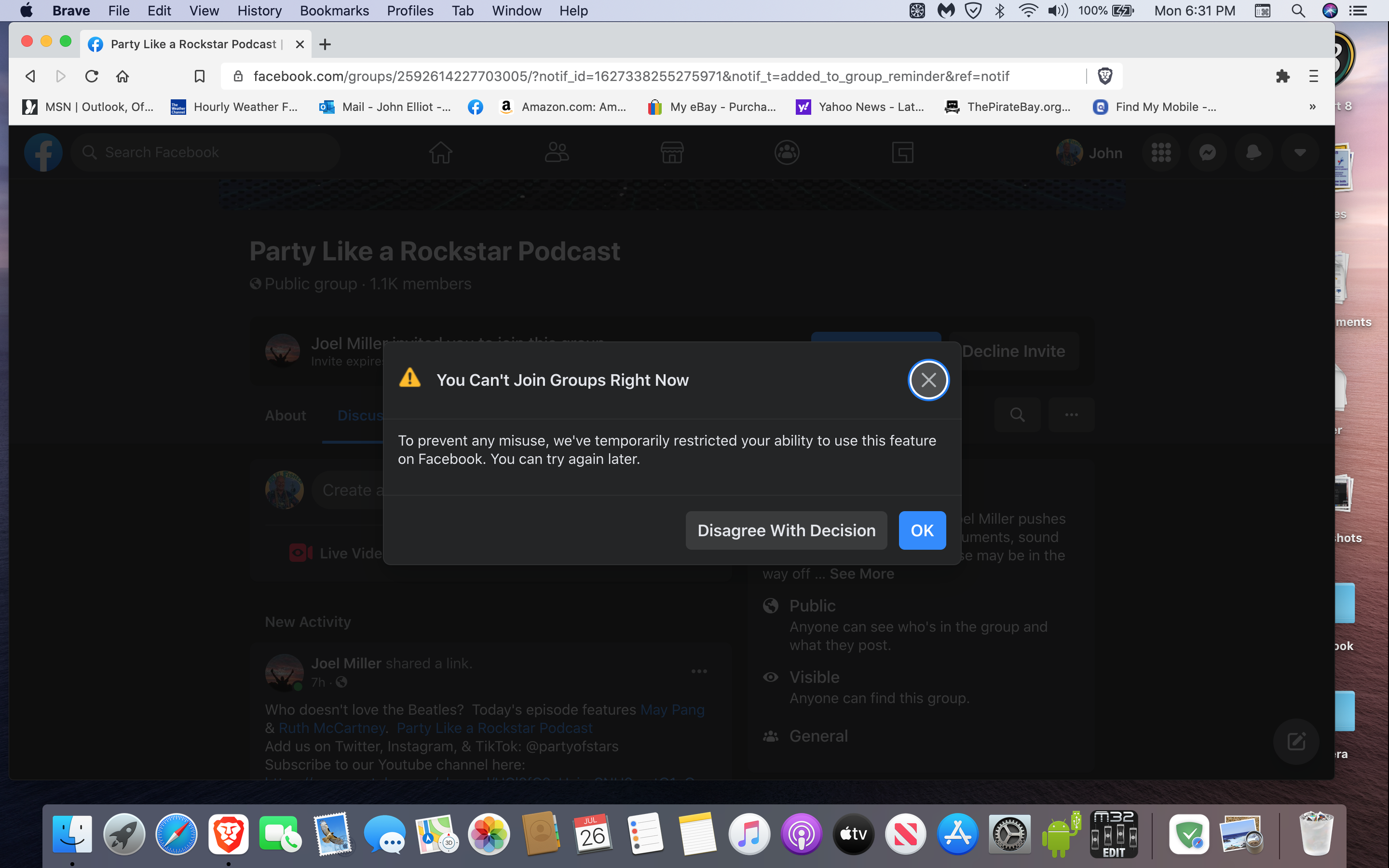Open a new tab with plus button
Screen dimensions: 1389x868
pyautogui.click(x=325, y=44)
